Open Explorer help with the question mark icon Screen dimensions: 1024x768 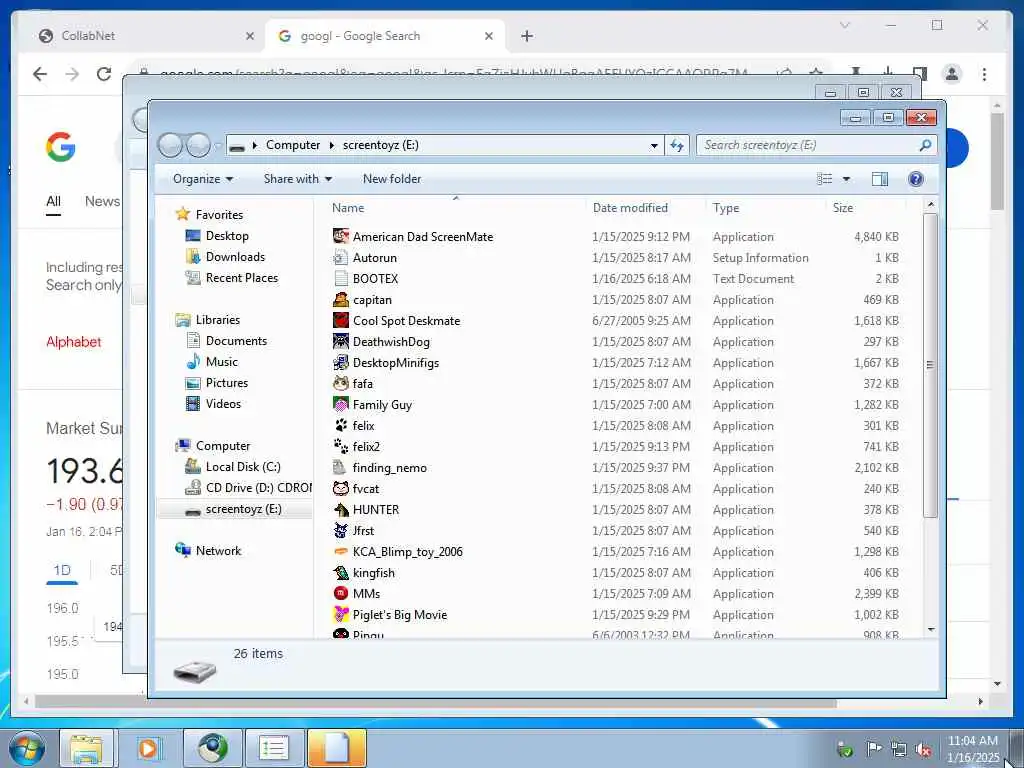(x=916, y=179)
